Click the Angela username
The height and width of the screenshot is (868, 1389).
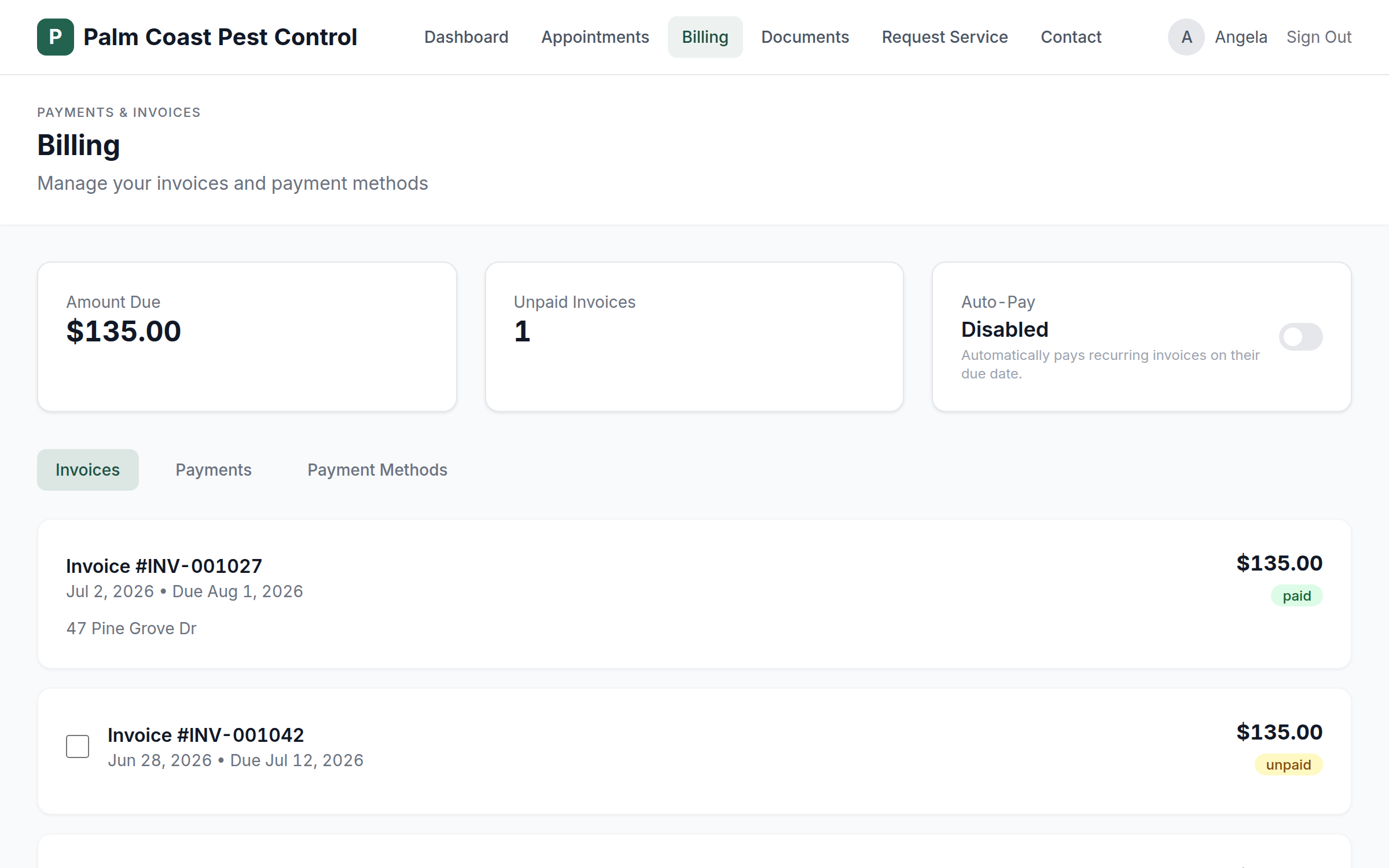pos(1241,37)
